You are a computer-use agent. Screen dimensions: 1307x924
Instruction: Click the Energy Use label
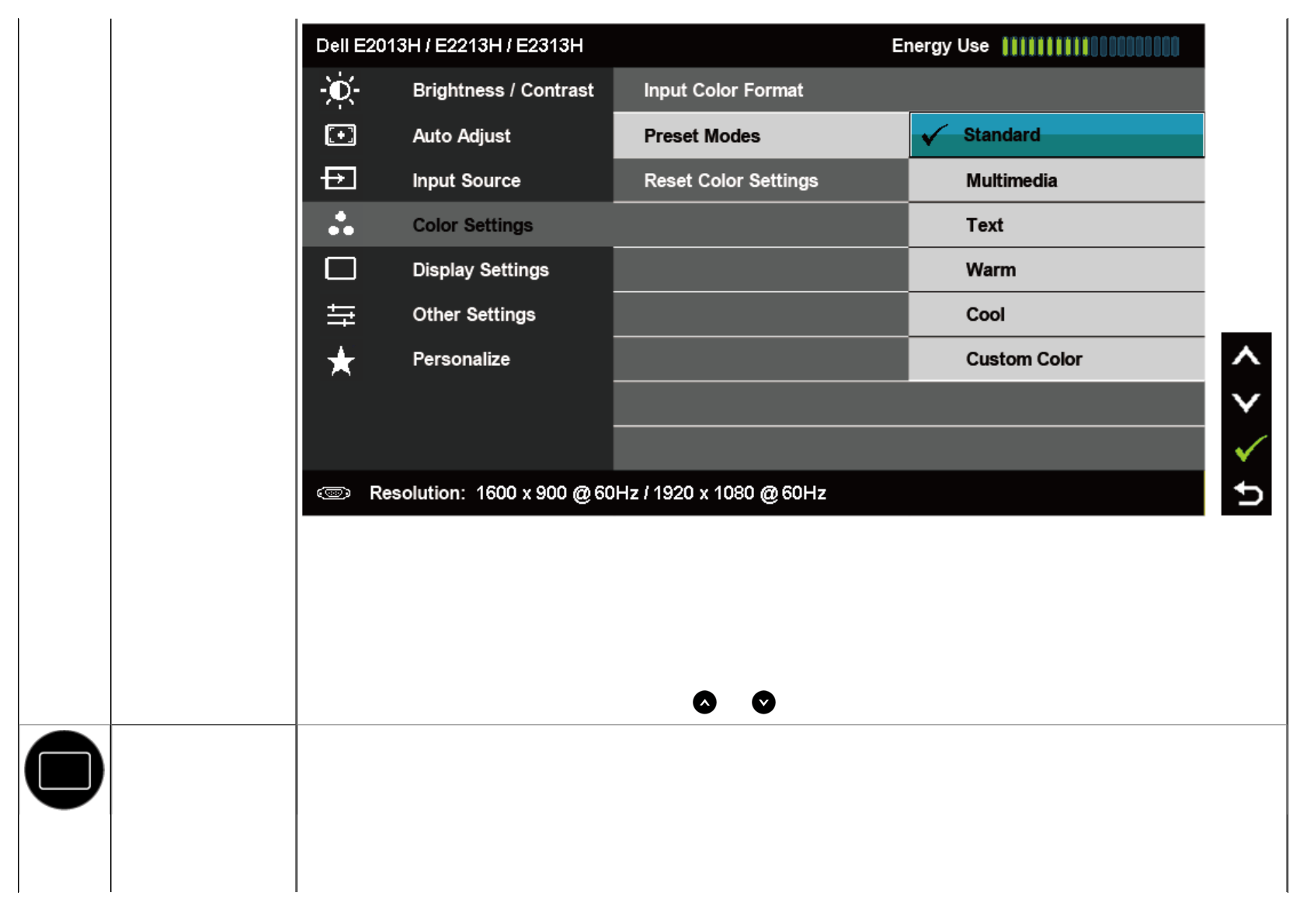940,46
